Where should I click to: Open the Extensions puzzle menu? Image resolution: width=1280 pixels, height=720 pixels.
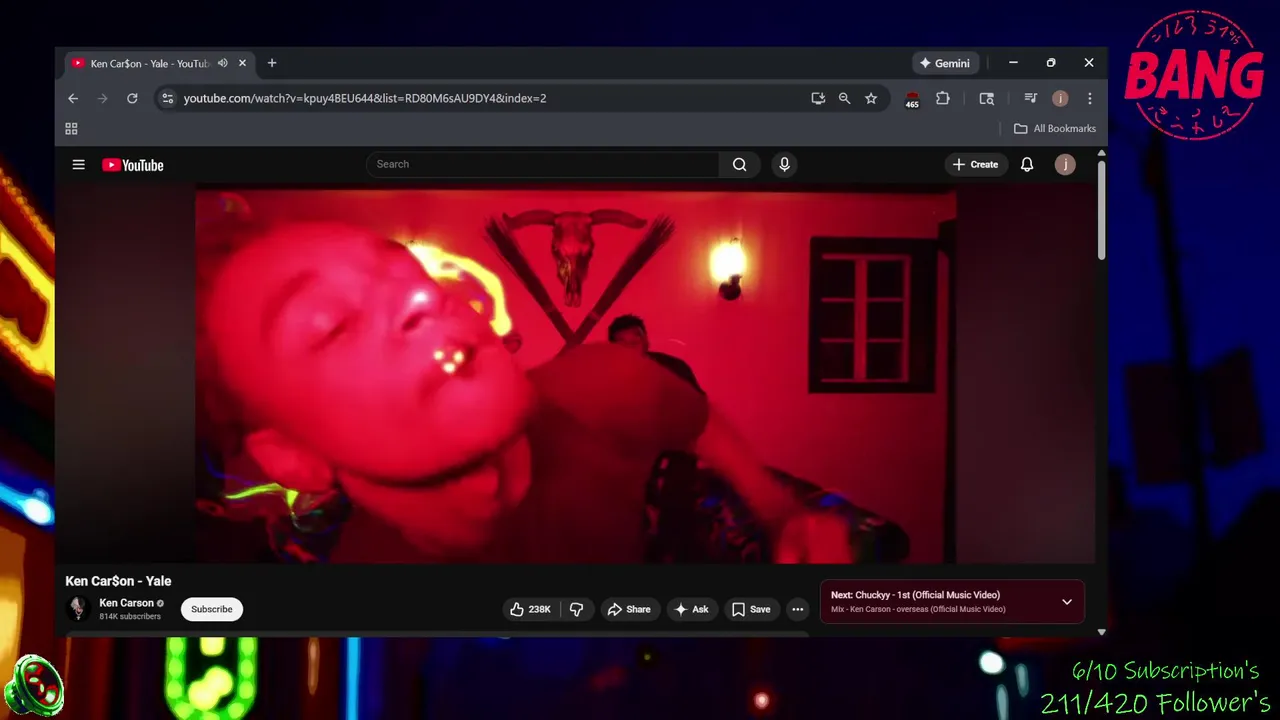[942, 98]
